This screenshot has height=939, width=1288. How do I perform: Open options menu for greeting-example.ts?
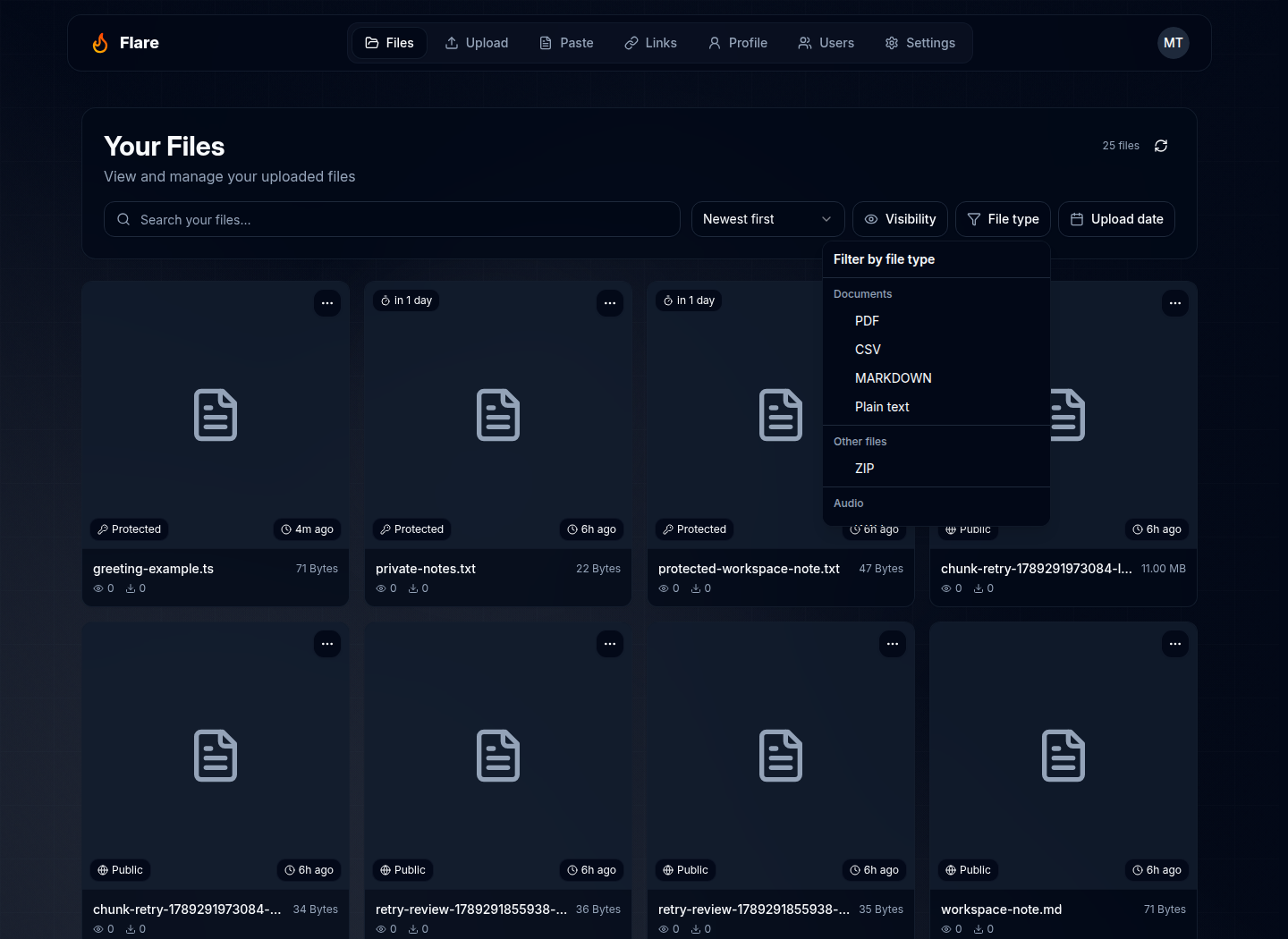tap(327, 303)
